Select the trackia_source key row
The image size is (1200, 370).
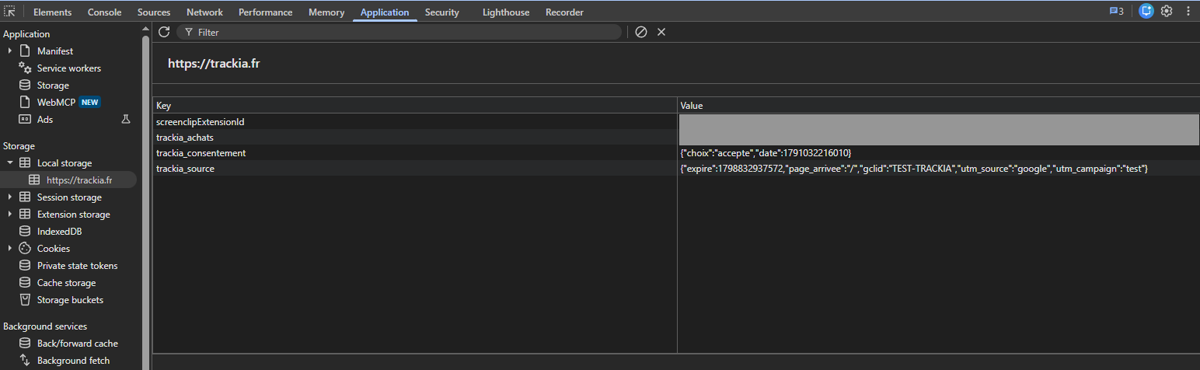pyautogui.click(x=415, y=169)
